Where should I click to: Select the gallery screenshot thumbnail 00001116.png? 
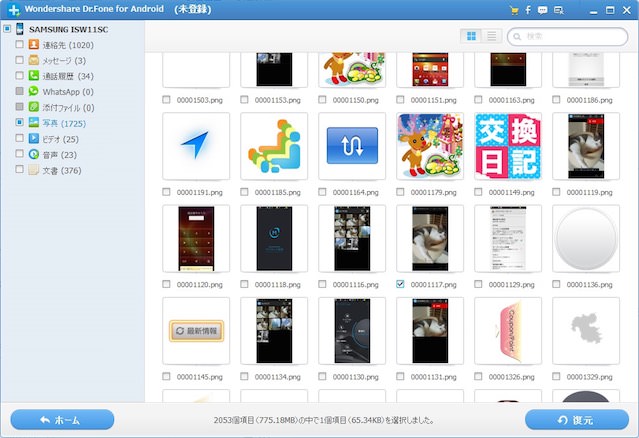tap(352, 239)
